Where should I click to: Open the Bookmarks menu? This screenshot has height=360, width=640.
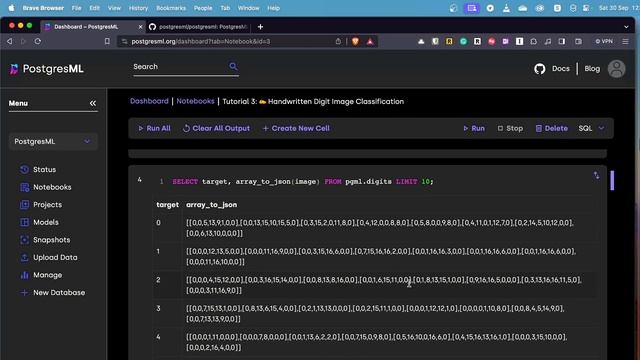tap(171, 8)
